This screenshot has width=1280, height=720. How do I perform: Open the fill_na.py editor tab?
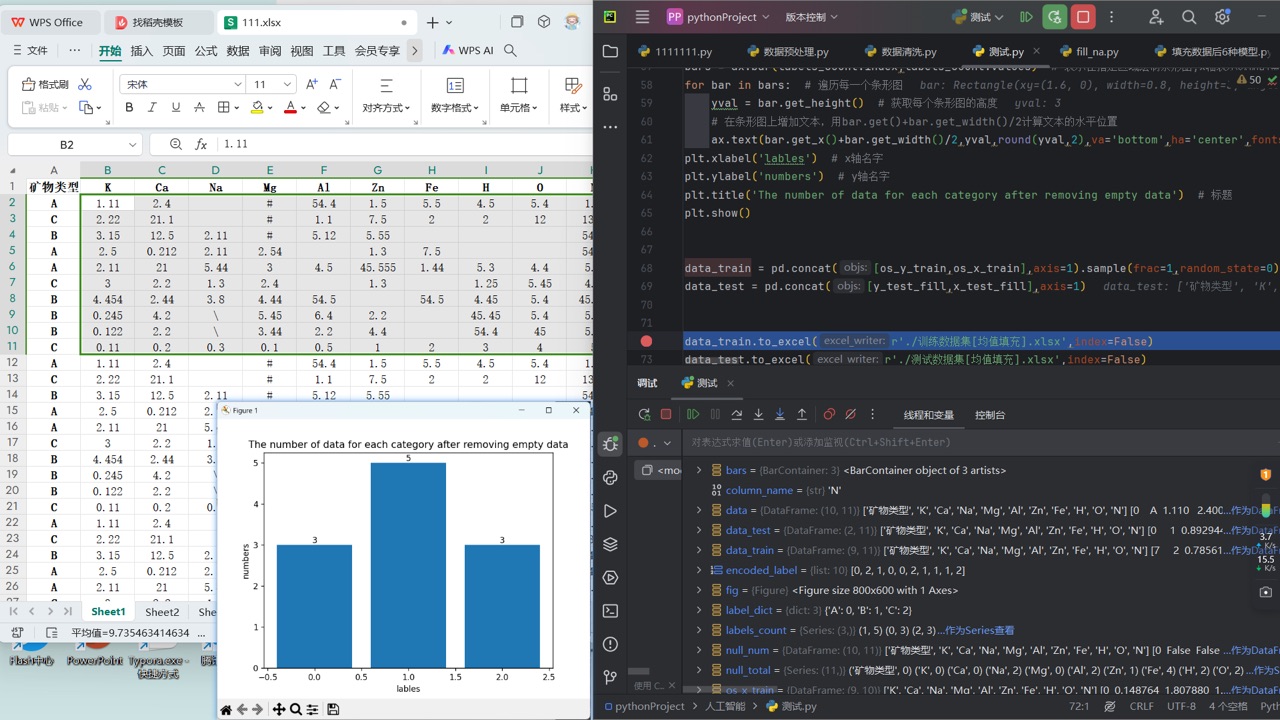click(x=1089, y=51)
